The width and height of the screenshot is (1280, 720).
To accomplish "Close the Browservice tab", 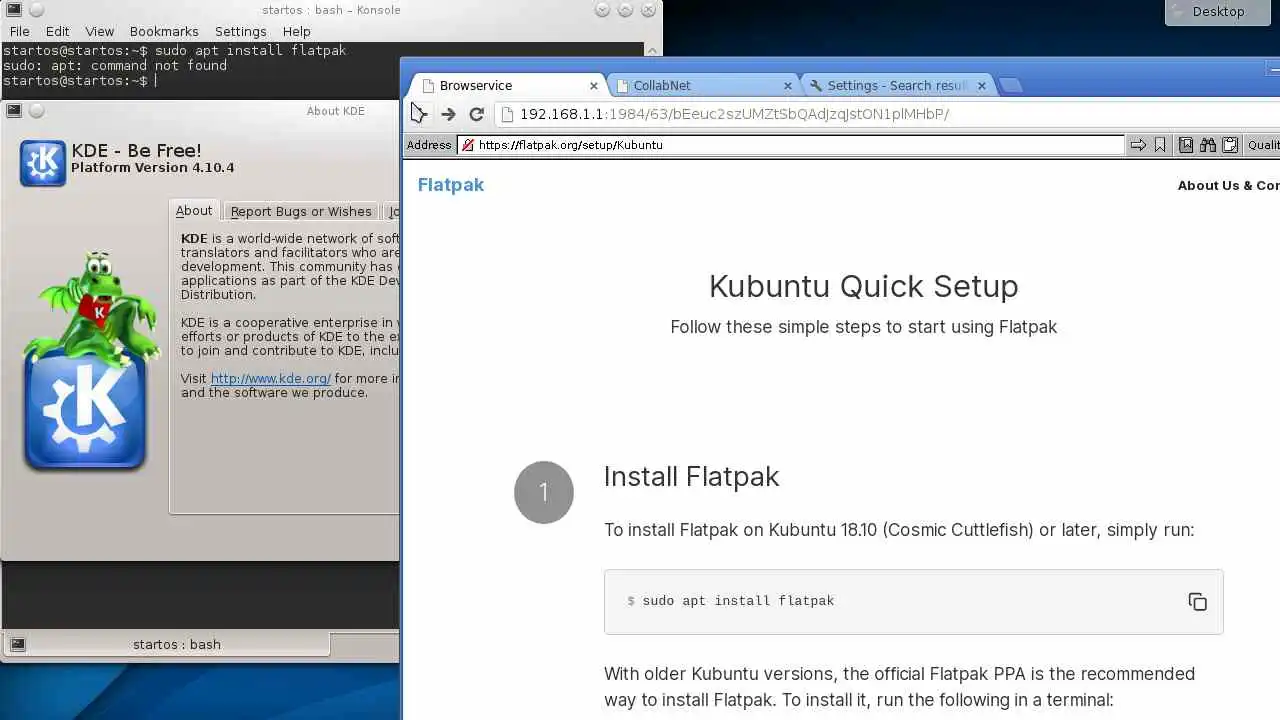I will click(x=593, y=86).
